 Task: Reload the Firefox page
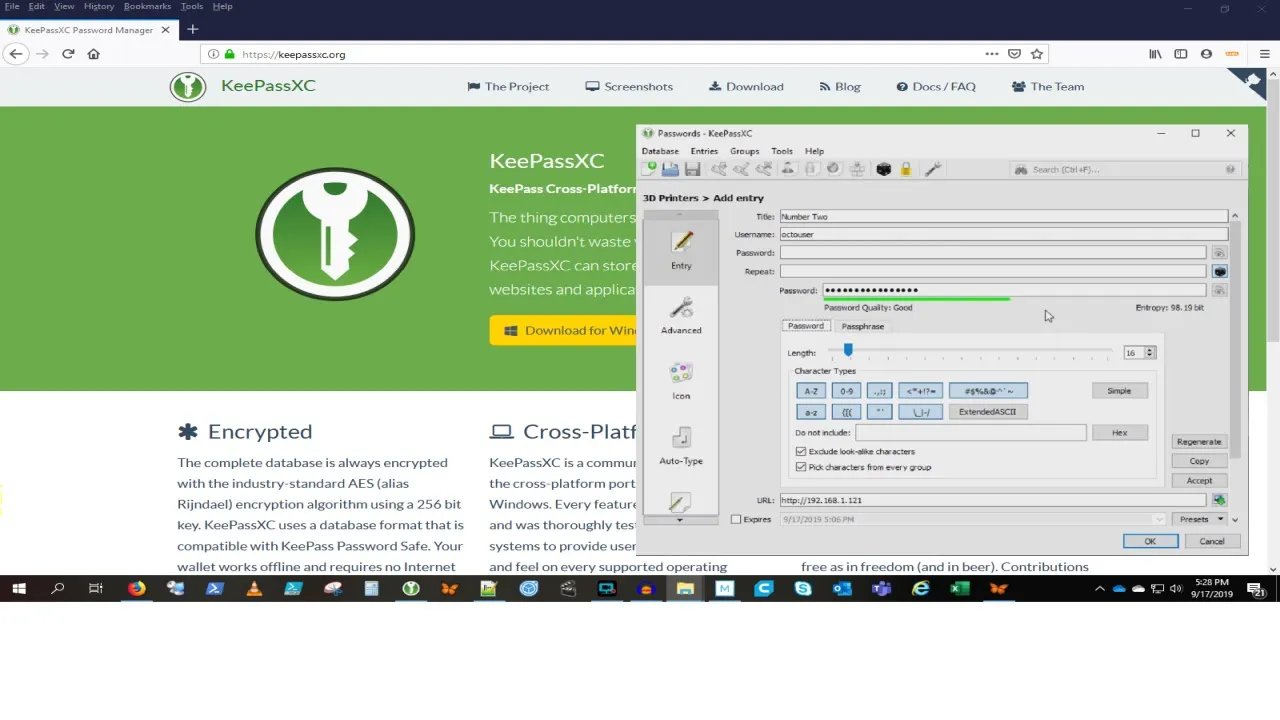pos(68,54)
